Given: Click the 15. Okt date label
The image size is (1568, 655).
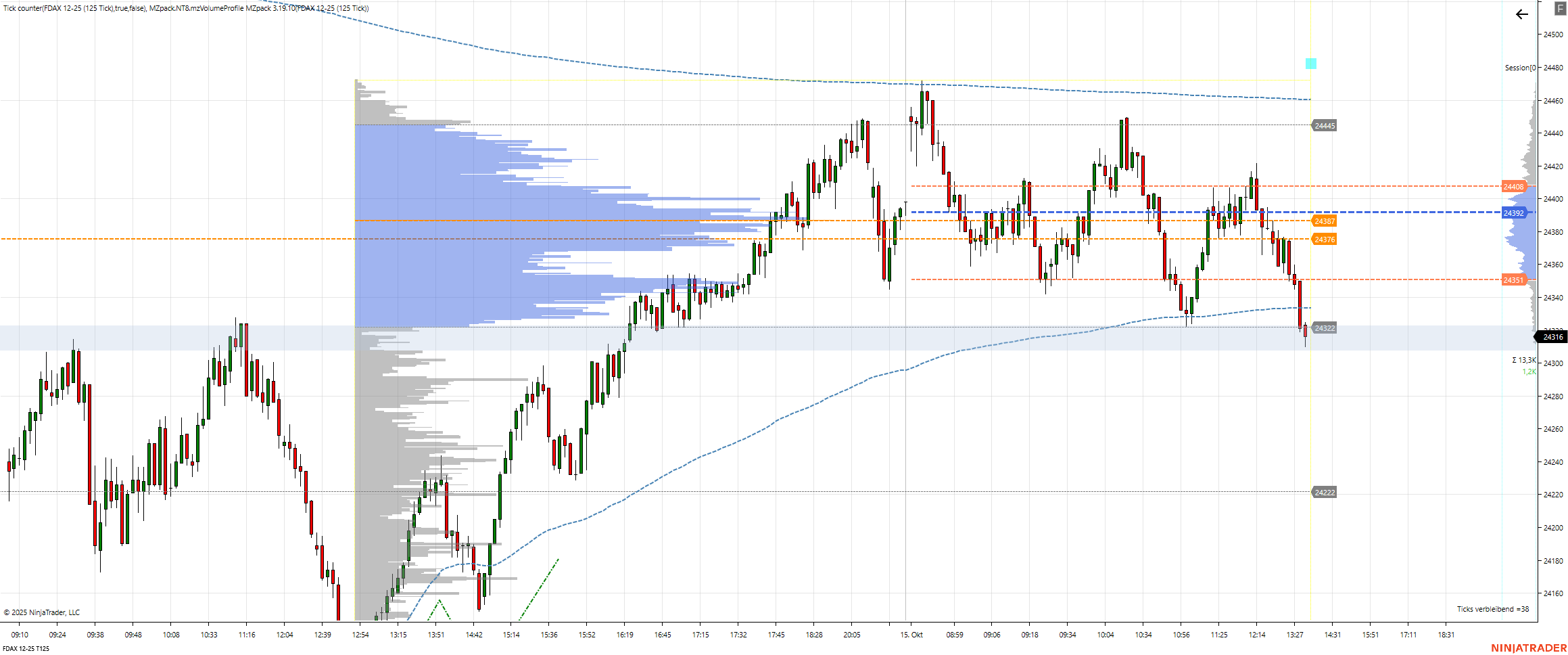Looking at the screenshot, I should coord(911,635).
